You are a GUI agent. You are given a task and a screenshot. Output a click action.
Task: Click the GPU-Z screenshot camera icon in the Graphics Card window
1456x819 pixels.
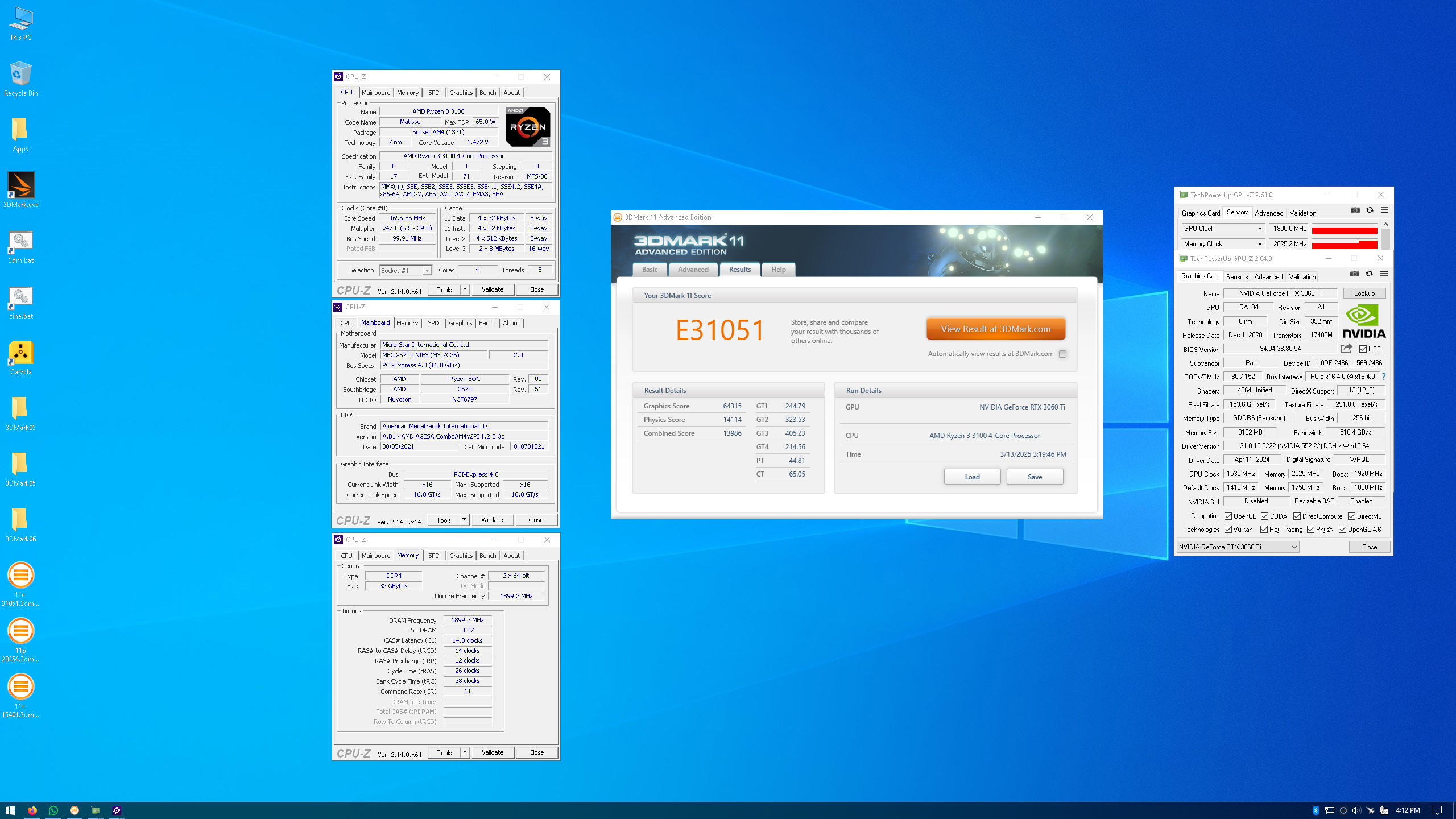pos(1355,274)
